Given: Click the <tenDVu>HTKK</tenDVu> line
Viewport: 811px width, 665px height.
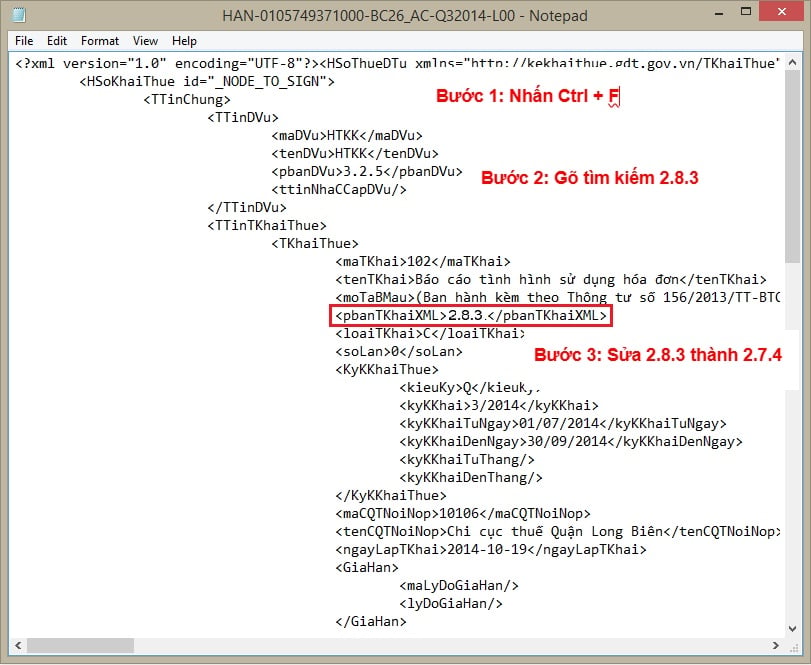Looking at the screenshot, I should [355, 154].
